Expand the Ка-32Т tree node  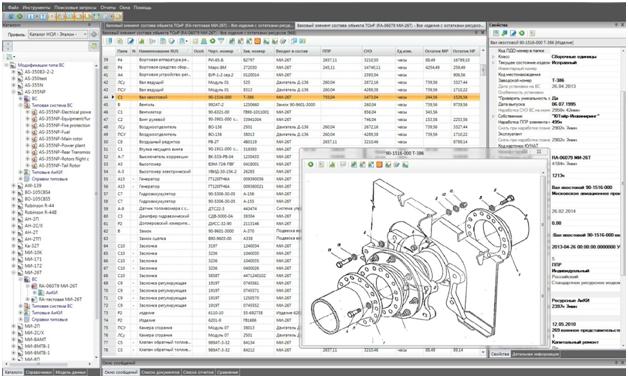(x=13, y=246)
